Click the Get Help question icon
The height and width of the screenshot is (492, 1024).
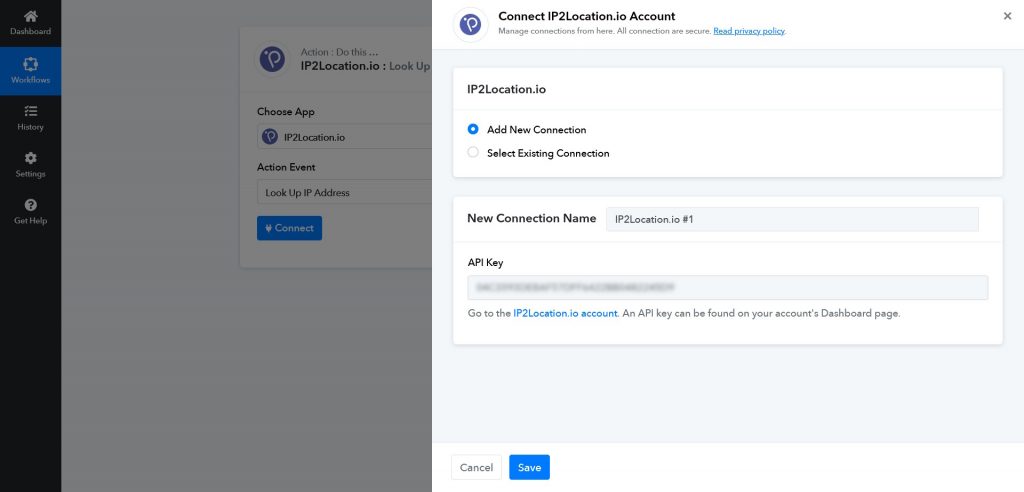tap(30, 205)
